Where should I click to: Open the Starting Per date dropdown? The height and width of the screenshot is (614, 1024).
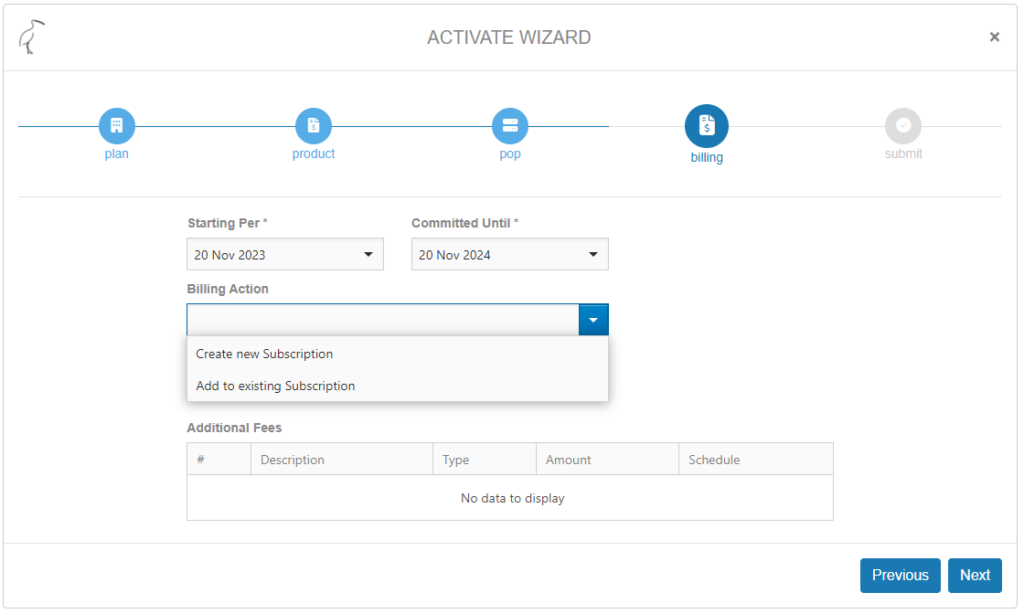[x=368, y=255]
